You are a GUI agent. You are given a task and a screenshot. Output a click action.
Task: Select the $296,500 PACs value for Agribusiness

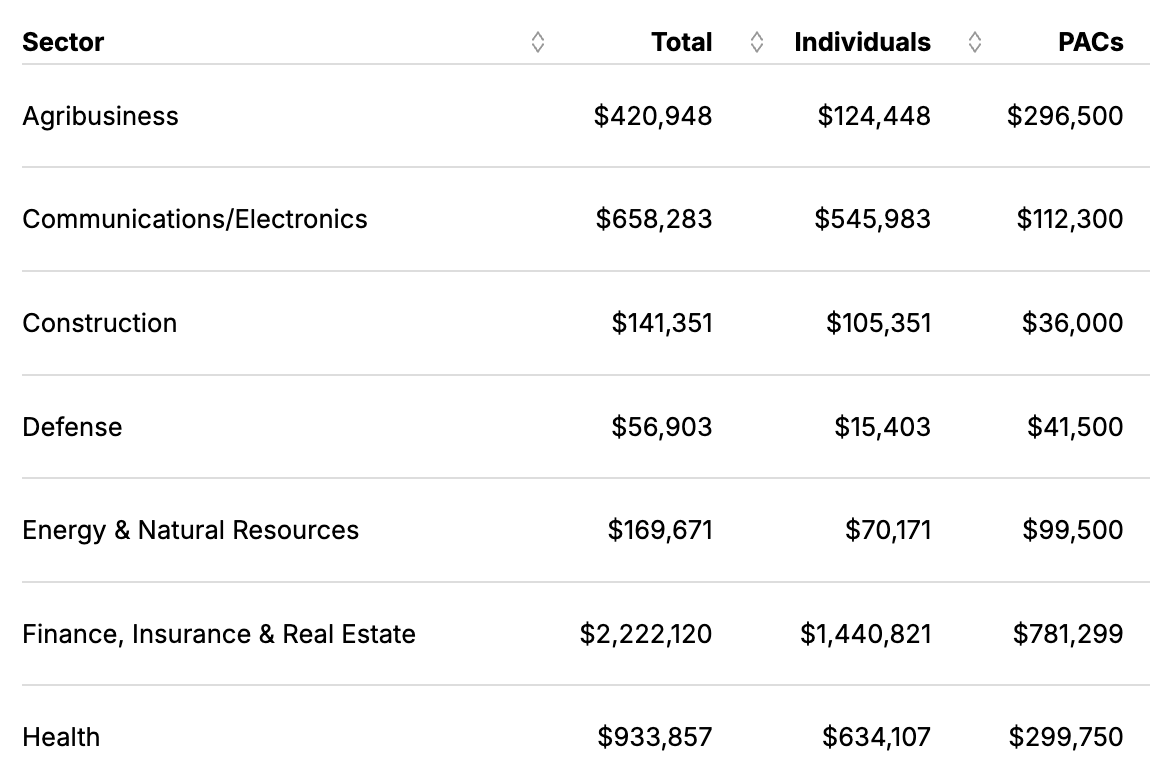point(1065,116)
